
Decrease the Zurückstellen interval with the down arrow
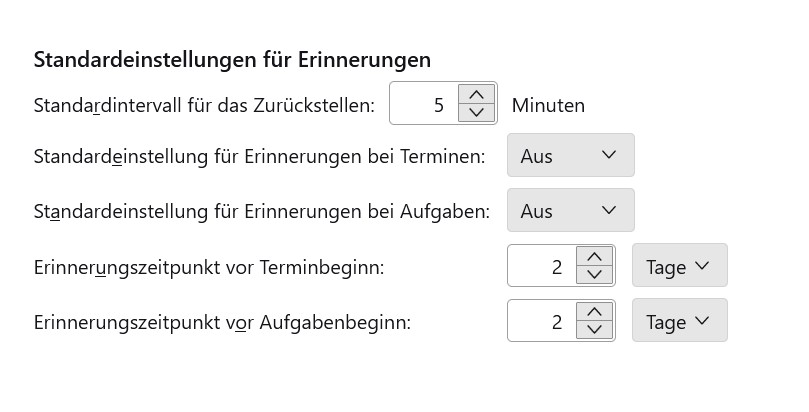(476, 114)
